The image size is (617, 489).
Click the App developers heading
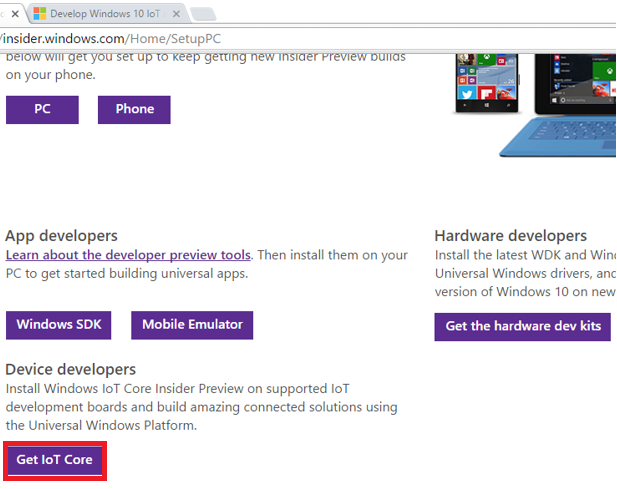[61, 236]
